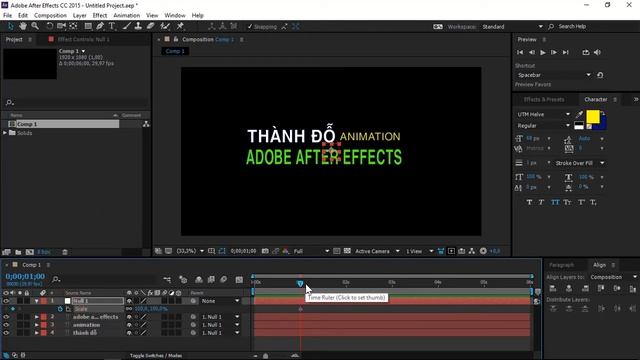
Task: Play the preview
Action: pos(543,53)
